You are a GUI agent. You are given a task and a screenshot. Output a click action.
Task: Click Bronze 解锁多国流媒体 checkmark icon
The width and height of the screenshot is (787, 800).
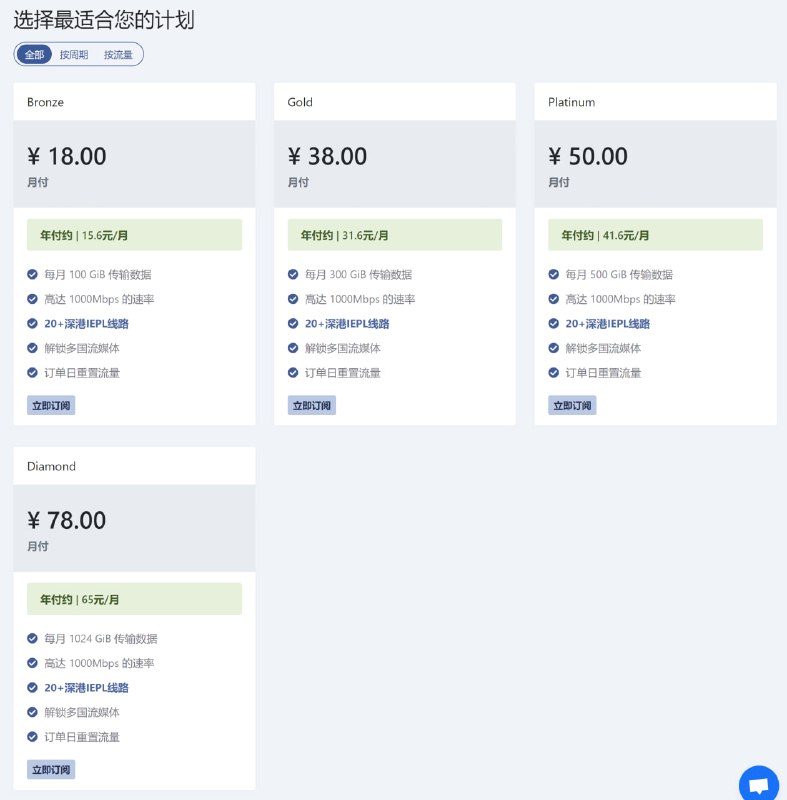point(32,348)
